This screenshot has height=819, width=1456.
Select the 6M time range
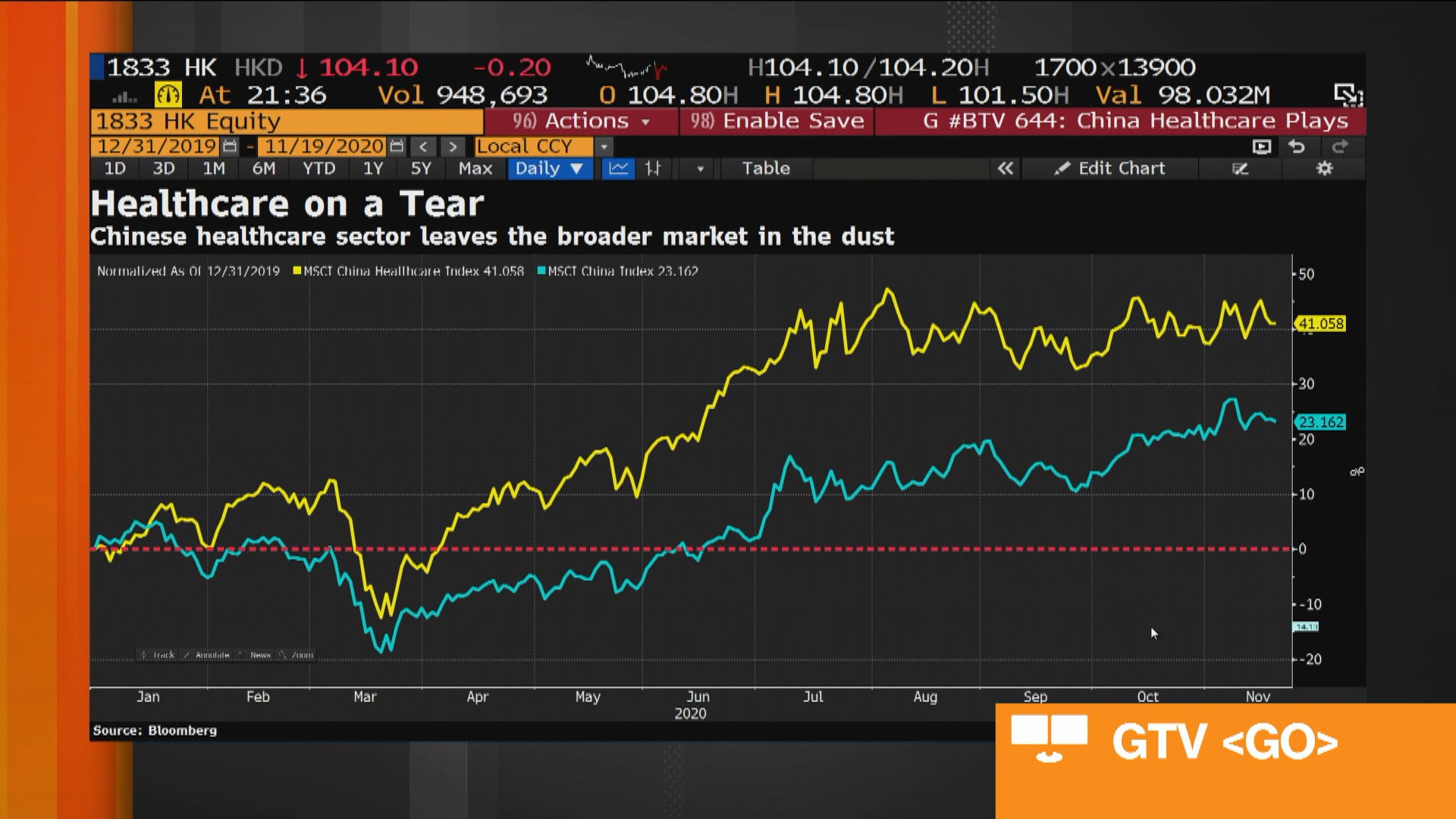[264, 168]
